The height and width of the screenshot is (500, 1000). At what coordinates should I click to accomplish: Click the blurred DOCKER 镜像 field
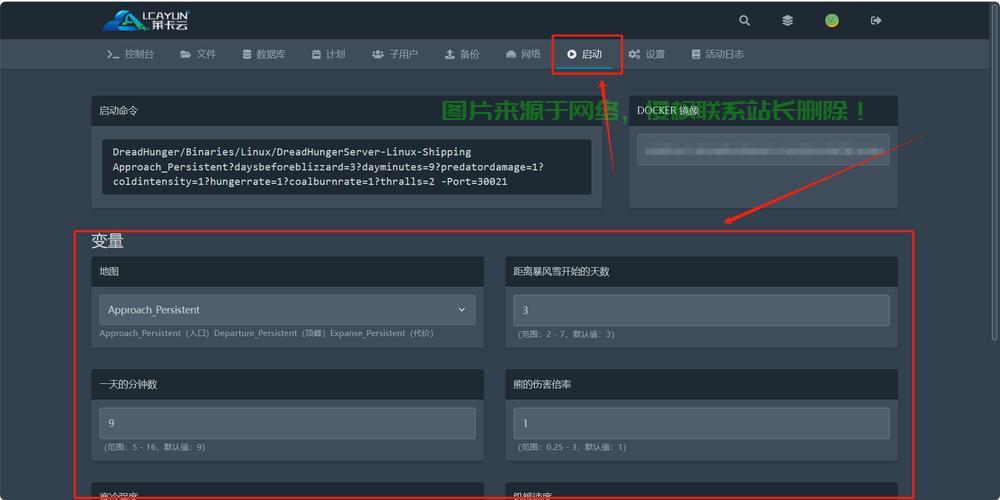coord(763,151)
